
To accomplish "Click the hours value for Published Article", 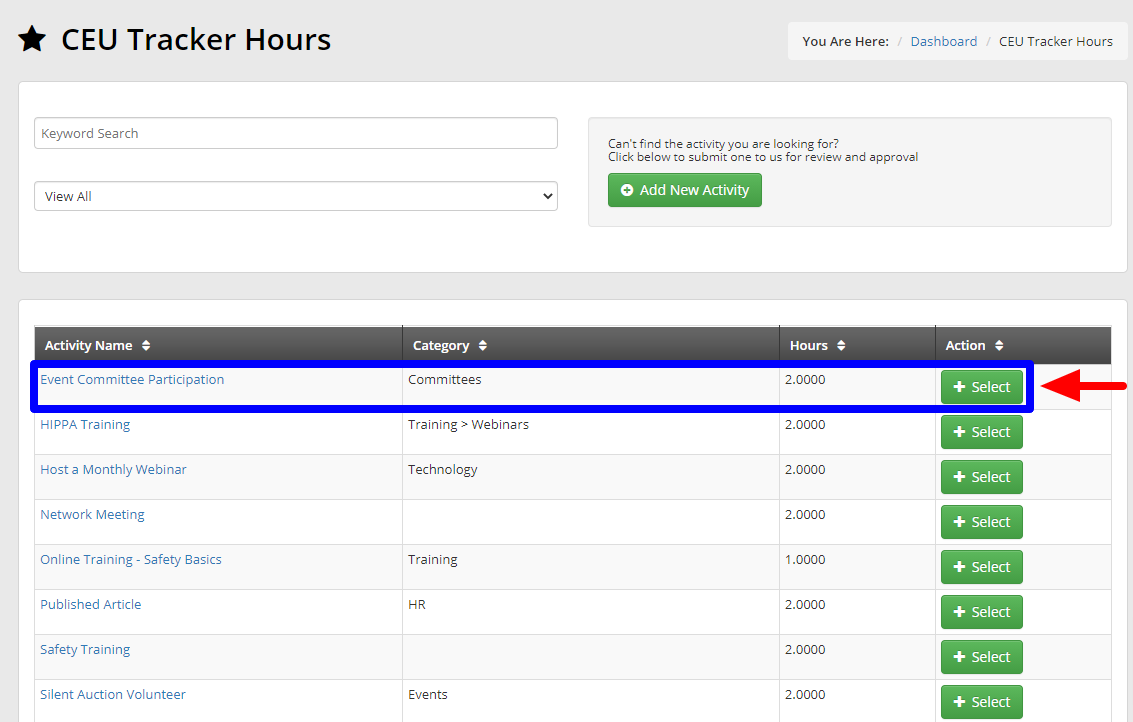I will click(805, 604).
